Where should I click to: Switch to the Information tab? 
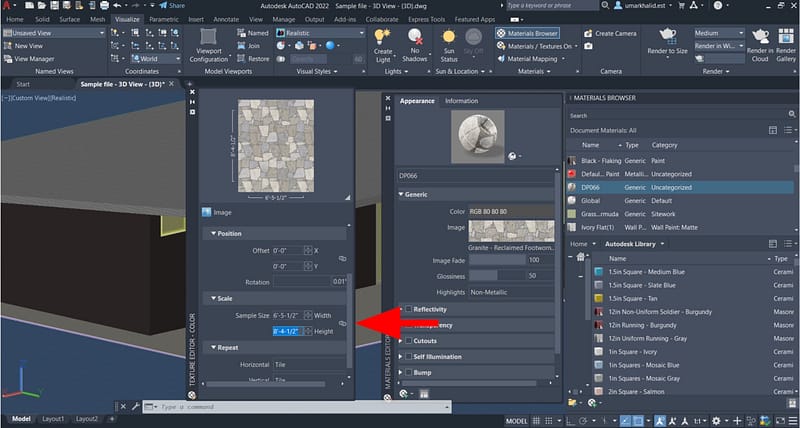pyautogui.click(x=461, y=101)
